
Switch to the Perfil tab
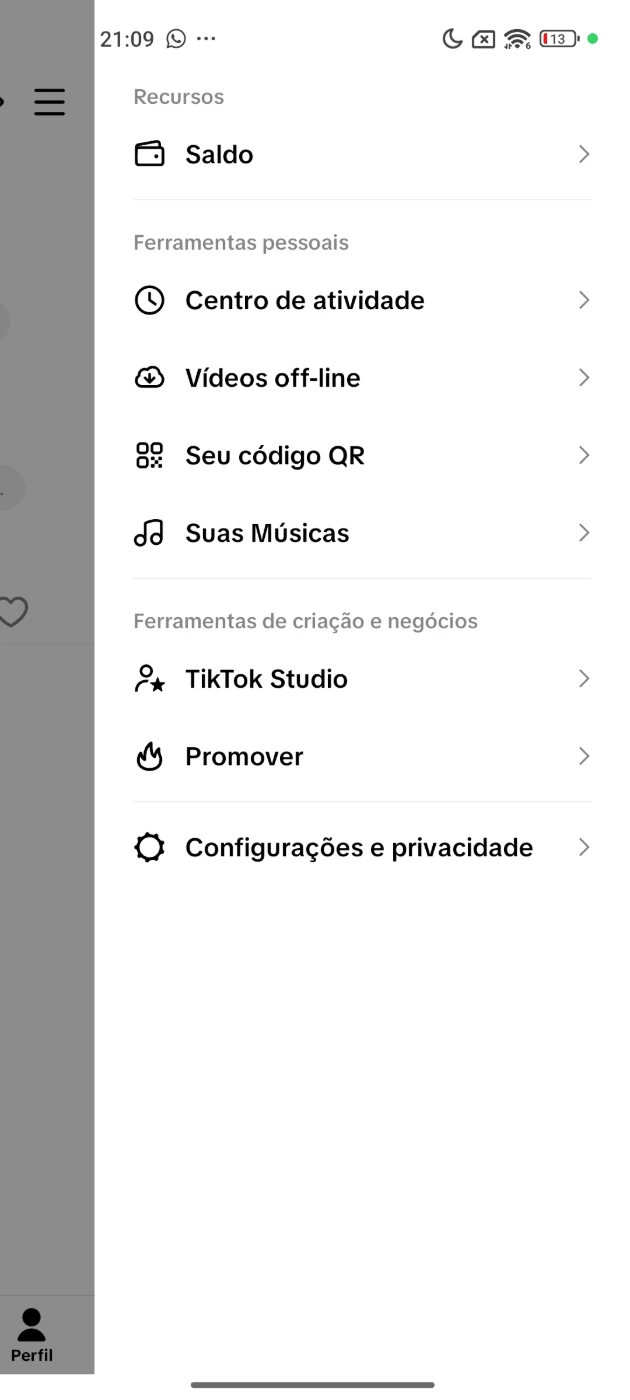pos(32,1336)
